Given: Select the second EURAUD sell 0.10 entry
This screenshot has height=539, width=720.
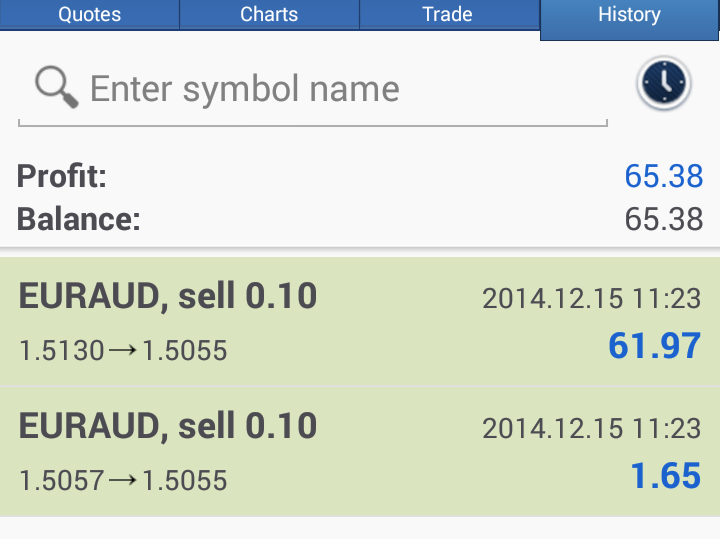Looking at the screenshot, I should tap(360, 452).
